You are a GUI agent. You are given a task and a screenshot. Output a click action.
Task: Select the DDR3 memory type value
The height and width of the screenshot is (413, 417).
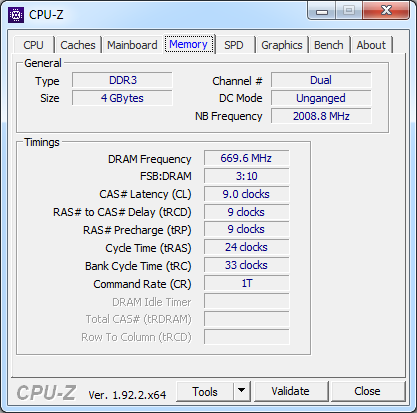[122, 80]
